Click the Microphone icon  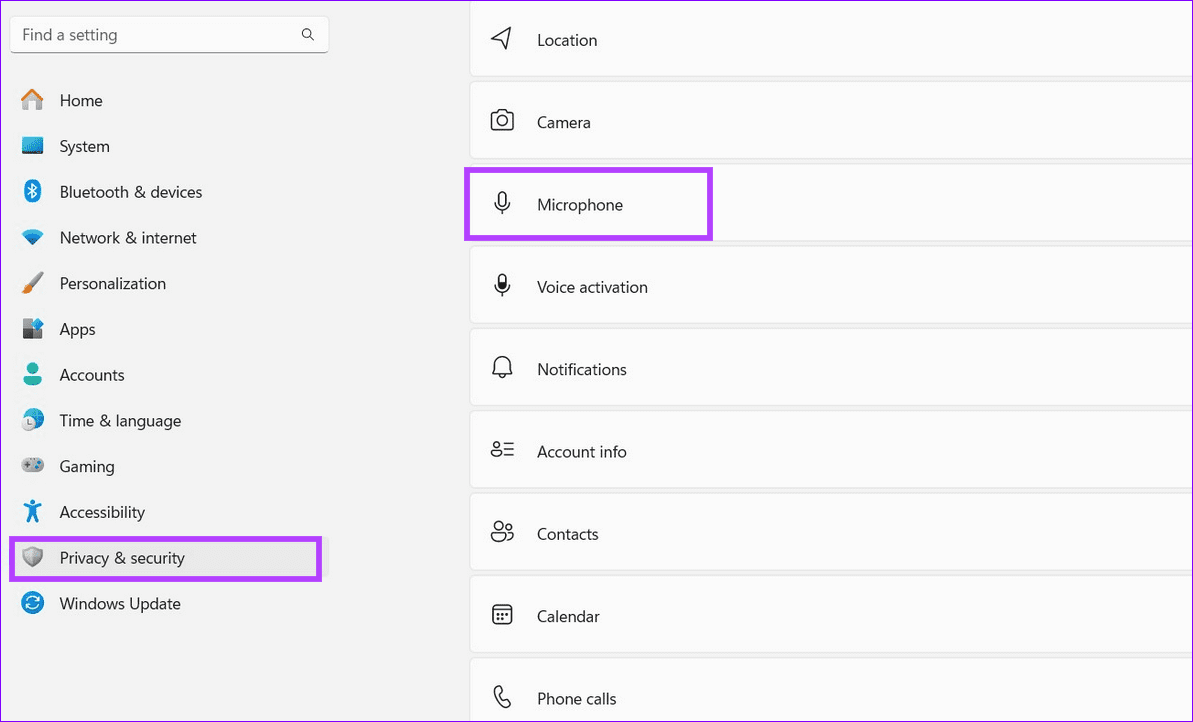[x=502, y=204]
